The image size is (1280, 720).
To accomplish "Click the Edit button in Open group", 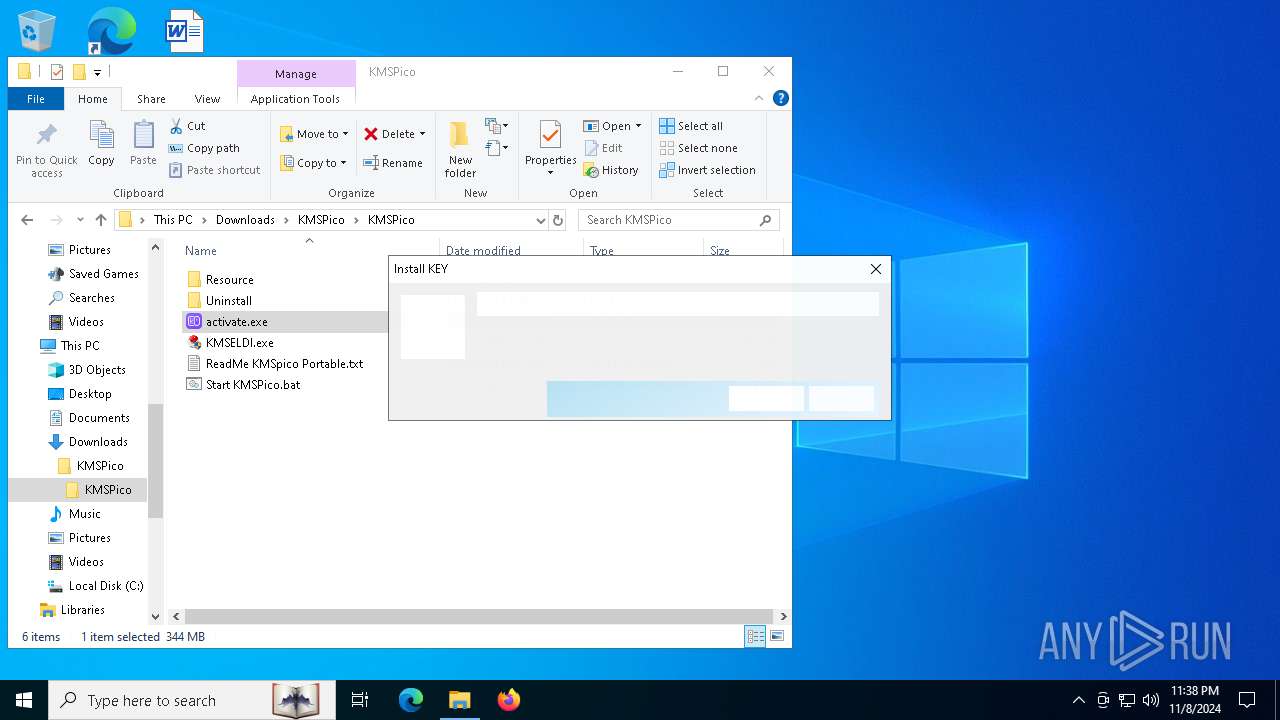I will pyautogui.click(x=604, y=148).
